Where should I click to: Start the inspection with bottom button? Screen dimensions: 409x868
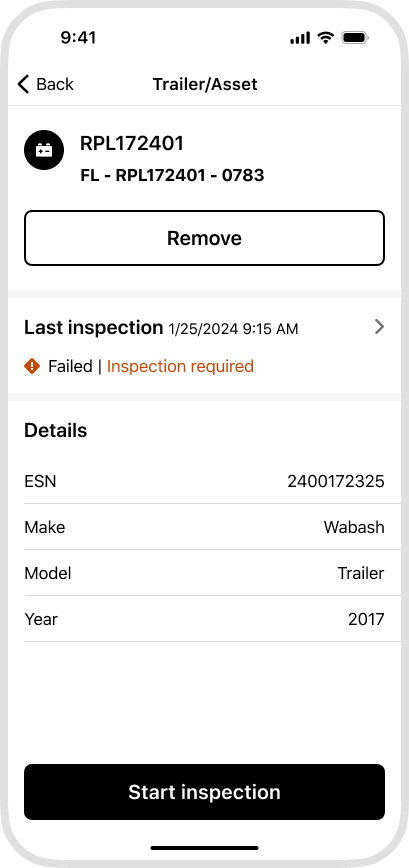204,792
